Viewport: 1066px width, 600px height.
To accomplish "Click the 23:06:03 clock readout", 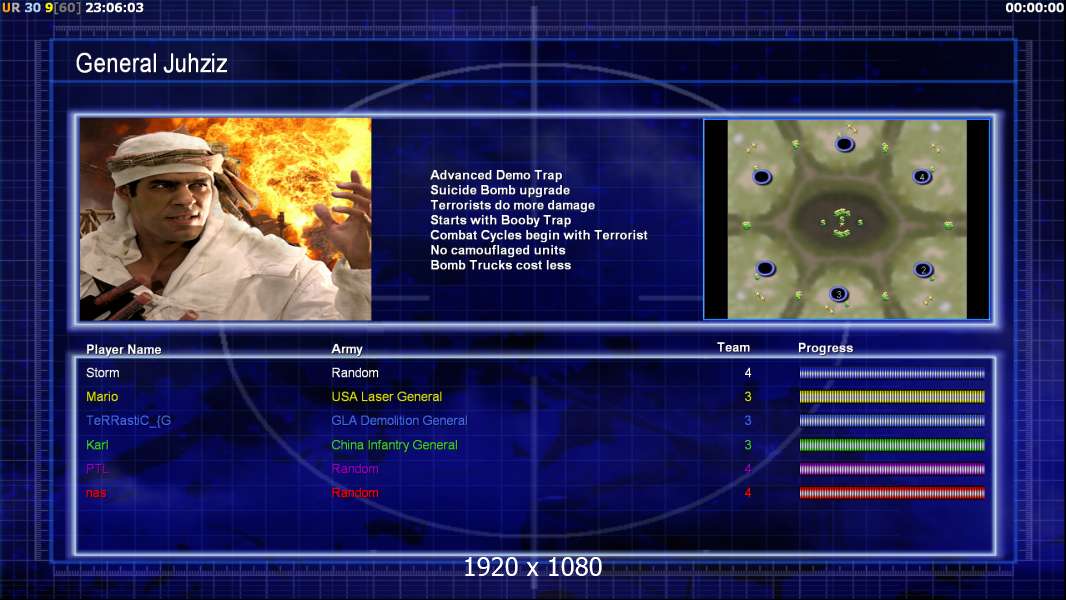I will point(115,7).
